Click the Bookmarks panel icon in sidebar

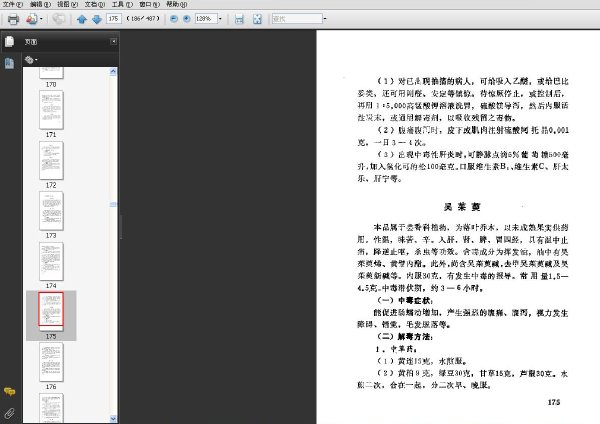(10, 63)
